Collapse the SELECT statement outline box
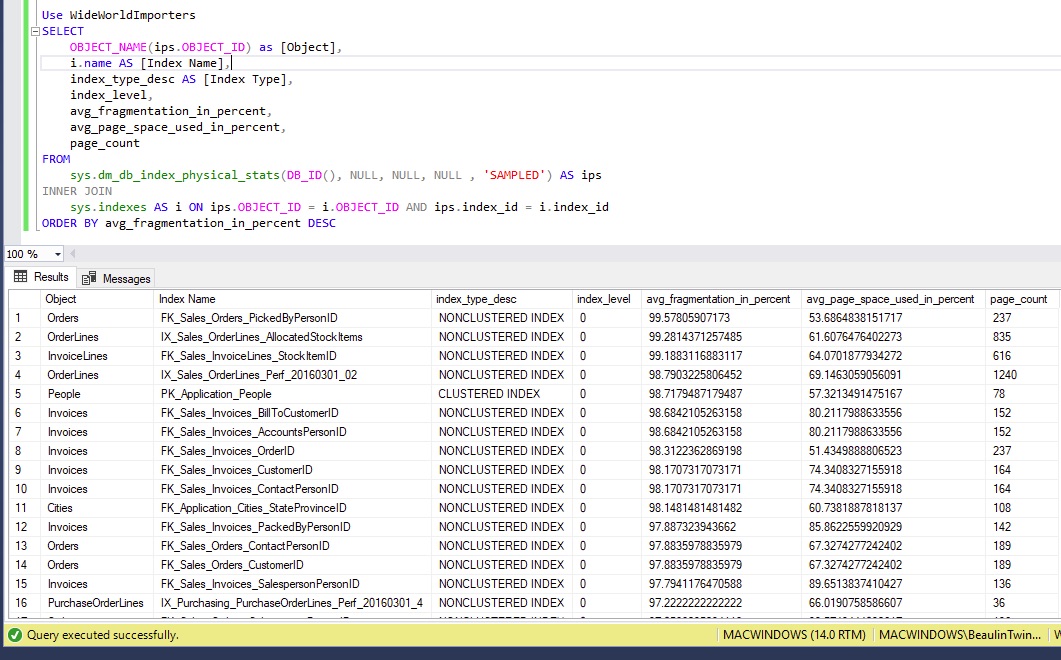 pyautogui.click(x=35, y=31)
